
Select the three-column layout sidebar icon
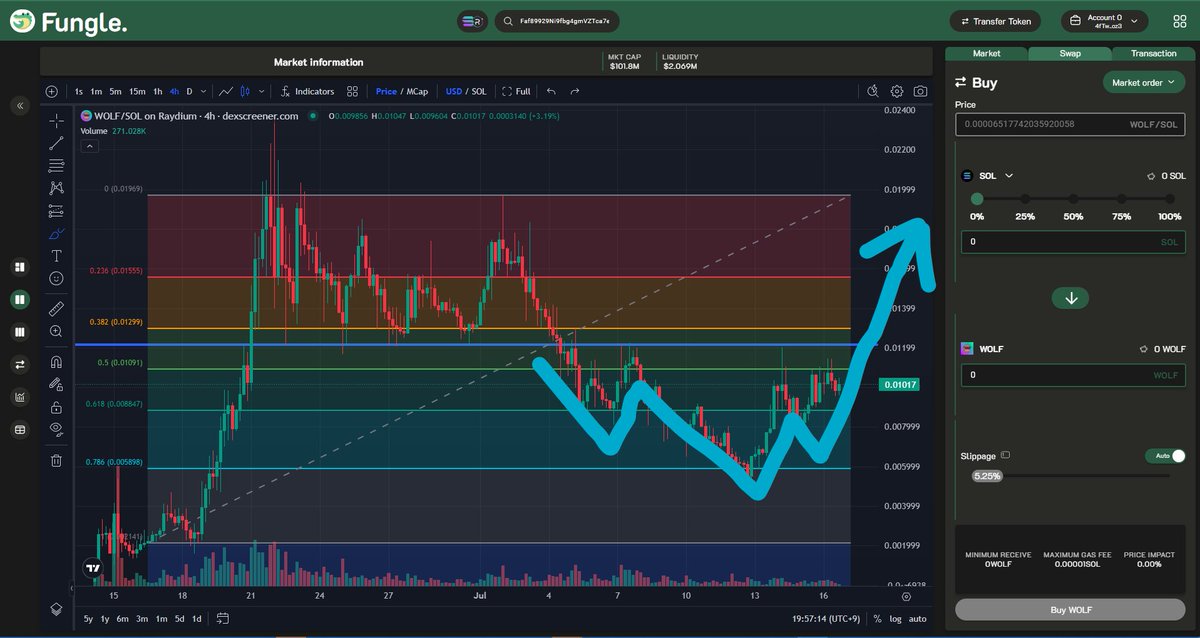pos(19,332)
